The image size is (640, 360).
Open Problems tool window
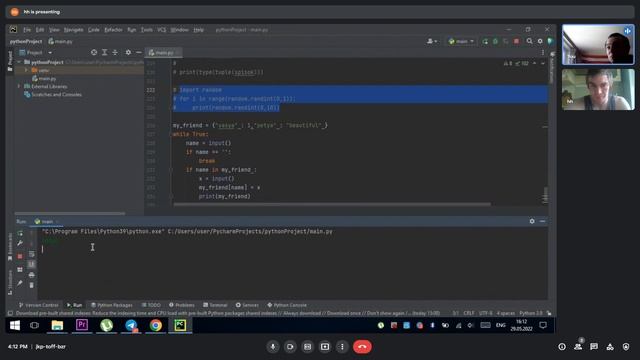point(182,305)
